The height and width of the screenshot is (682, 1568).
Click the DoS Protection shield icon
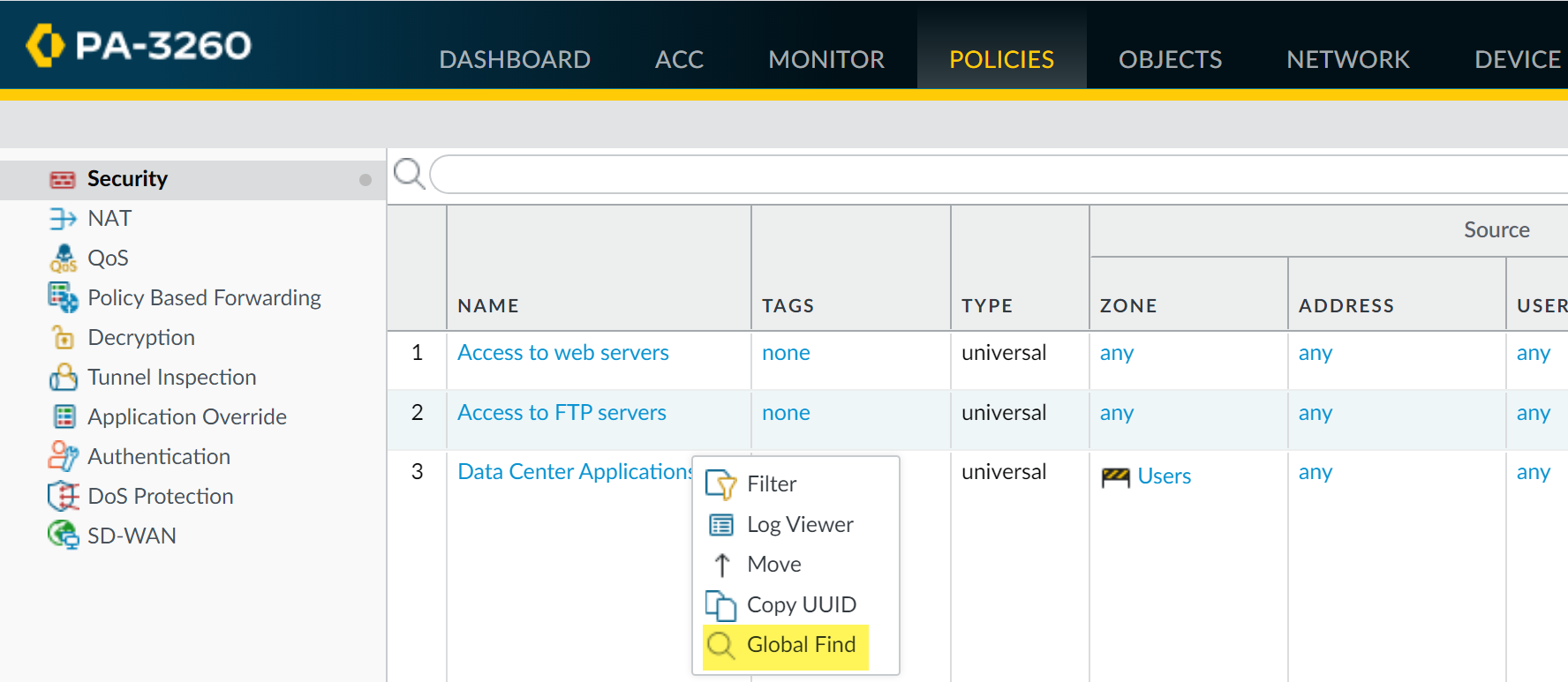tap(63, 497)
